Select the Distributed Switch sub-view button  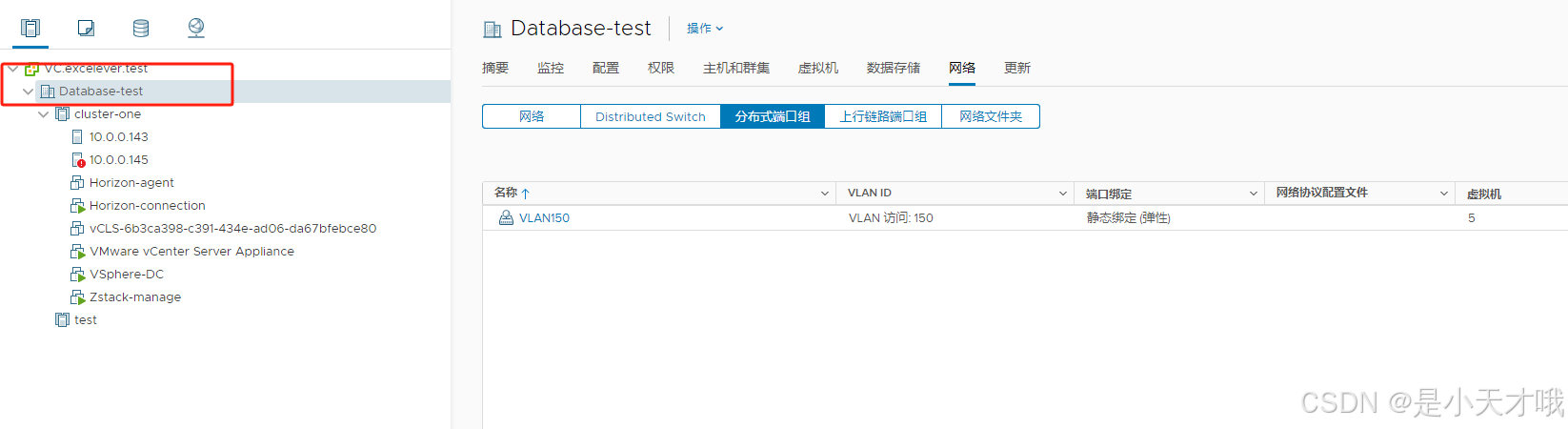651,116
